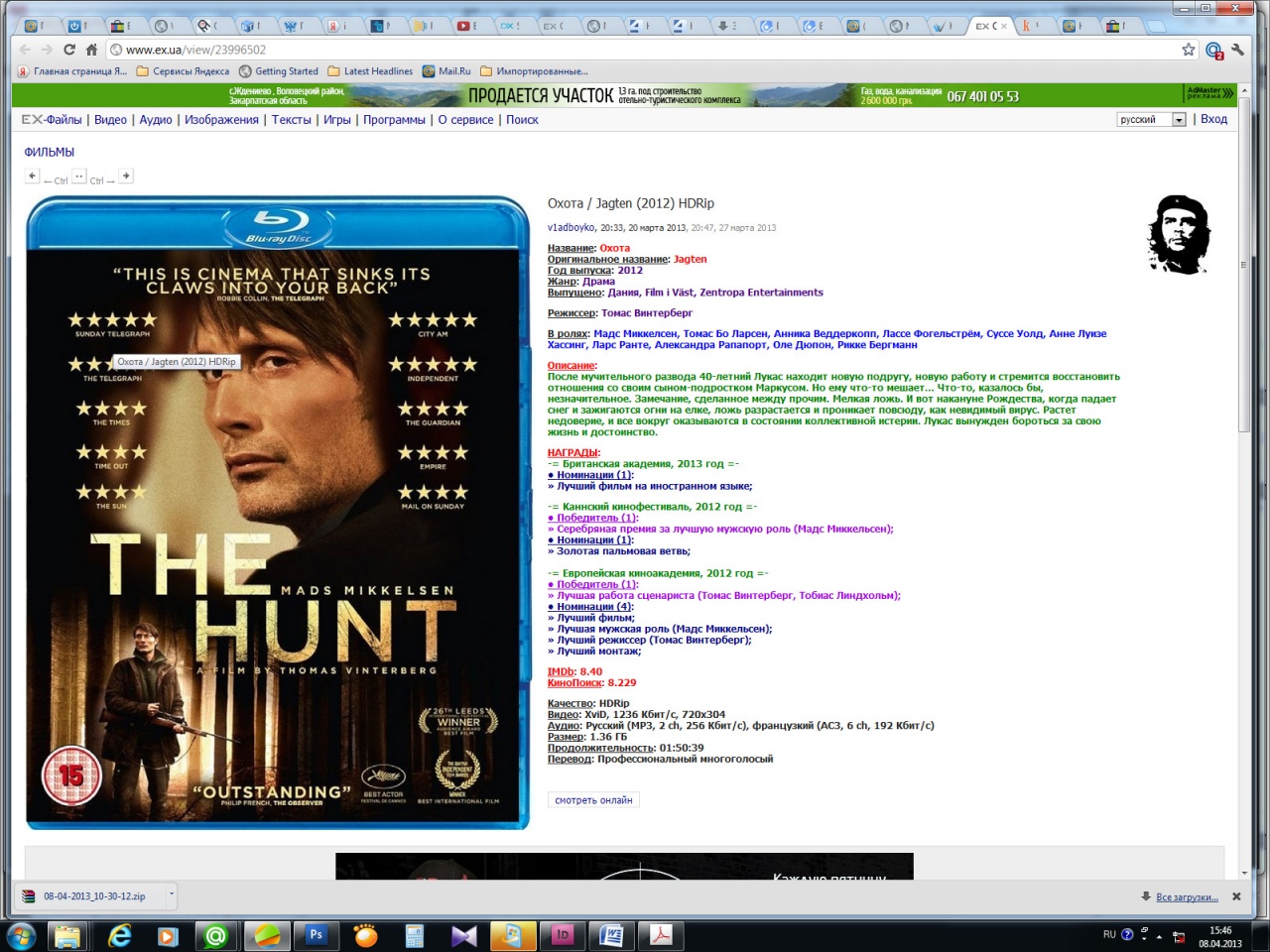The width and height of the screenshot is (1270, 952).
Task: Reload the page with the refresh icon
Action: coord(69,50)
